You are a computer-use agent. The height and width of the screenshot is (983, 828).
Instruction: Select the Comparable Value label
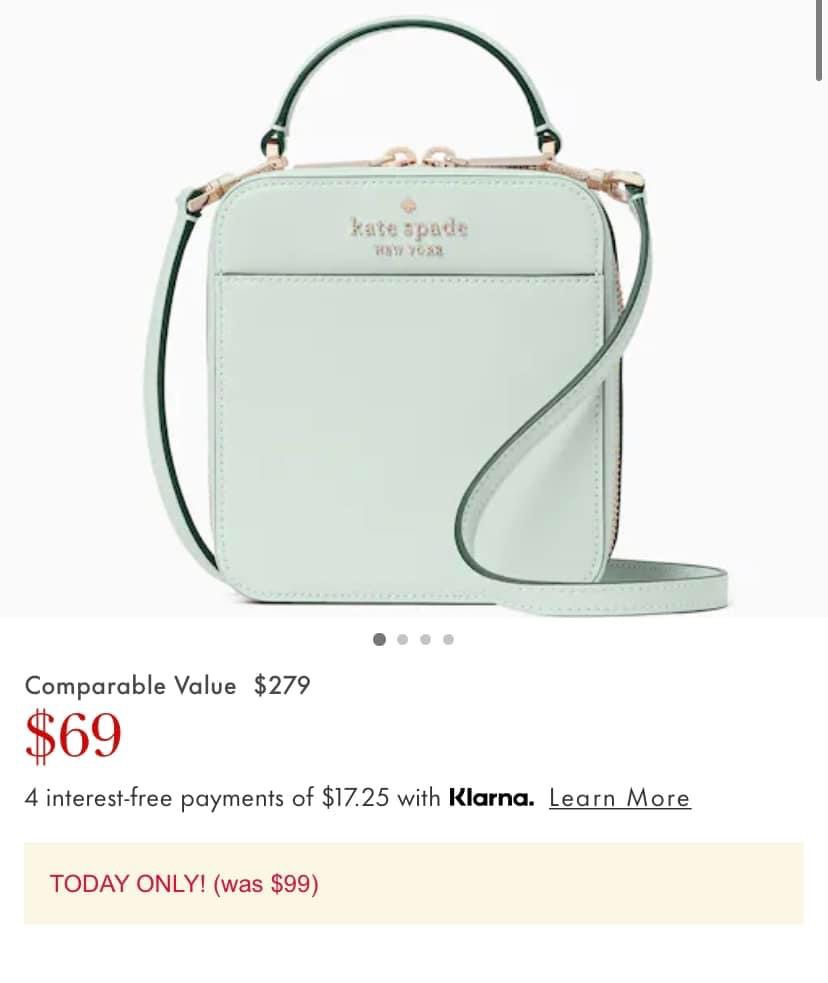click(x=130, y=685)
